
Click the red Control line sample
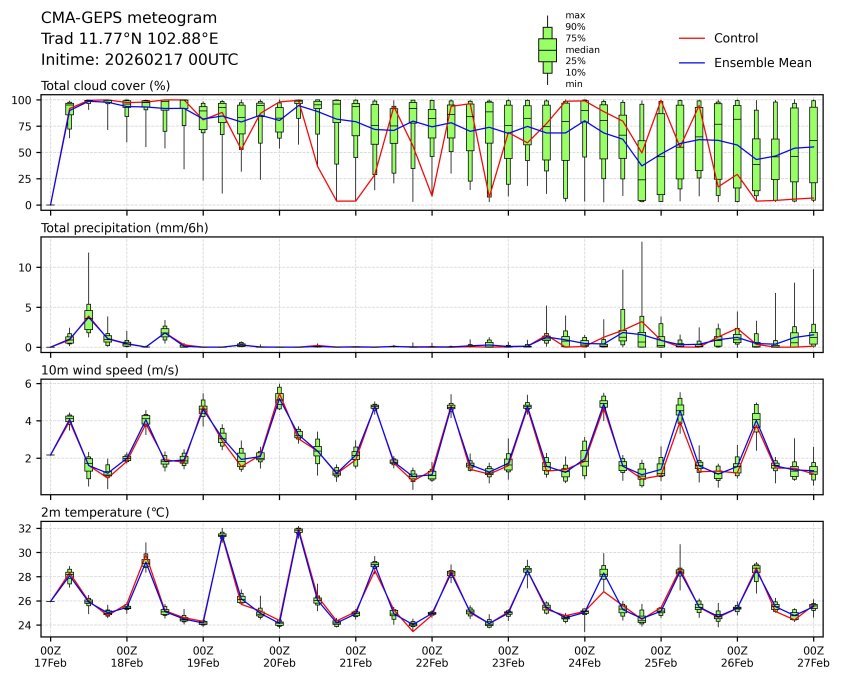point(692,38)
